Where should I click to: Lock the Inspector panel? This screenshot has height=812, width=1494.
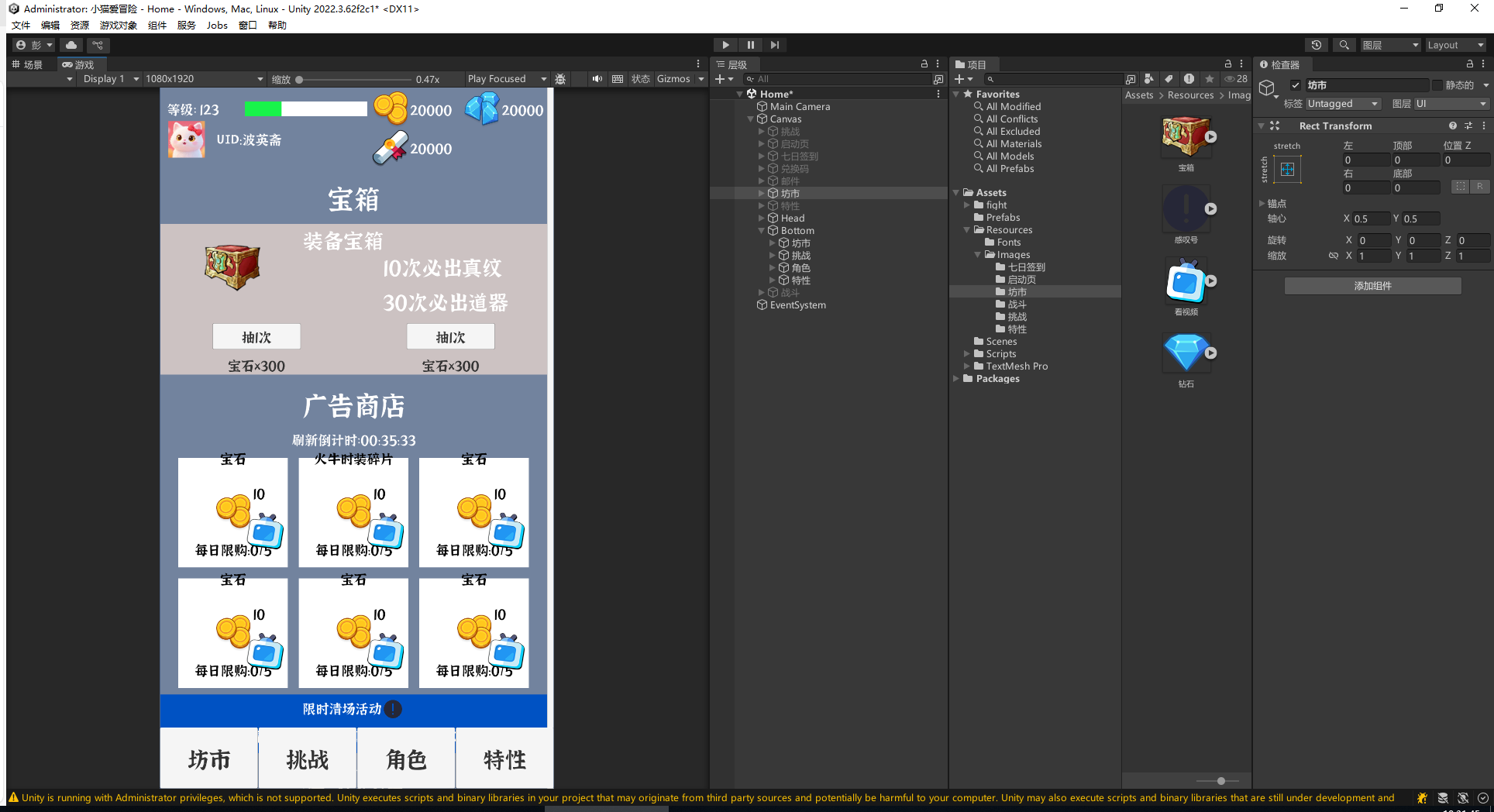coord(1469,64)
